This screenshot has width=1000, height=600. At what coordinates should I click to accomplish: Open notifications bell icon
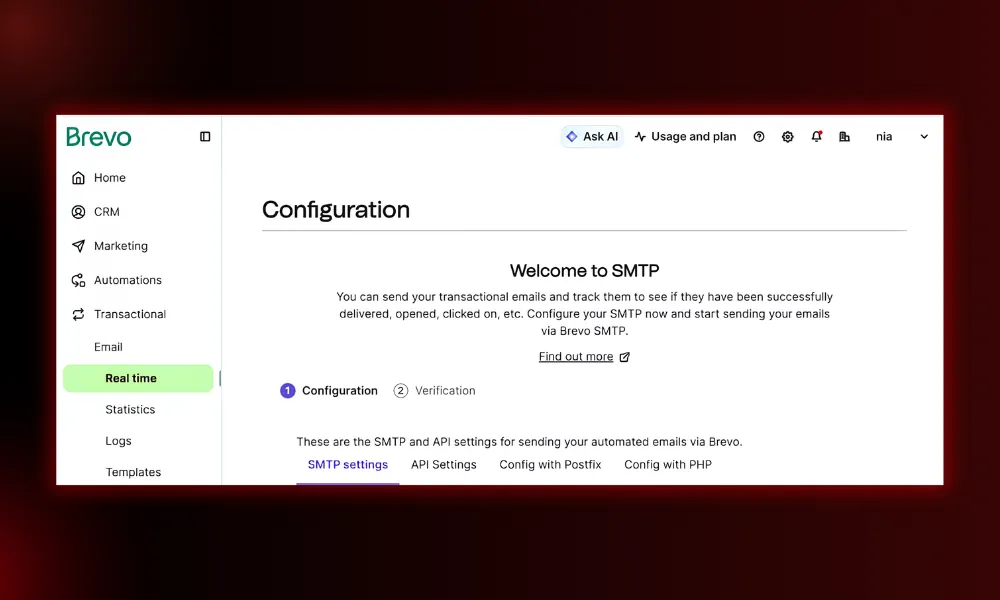pos(816,136)
